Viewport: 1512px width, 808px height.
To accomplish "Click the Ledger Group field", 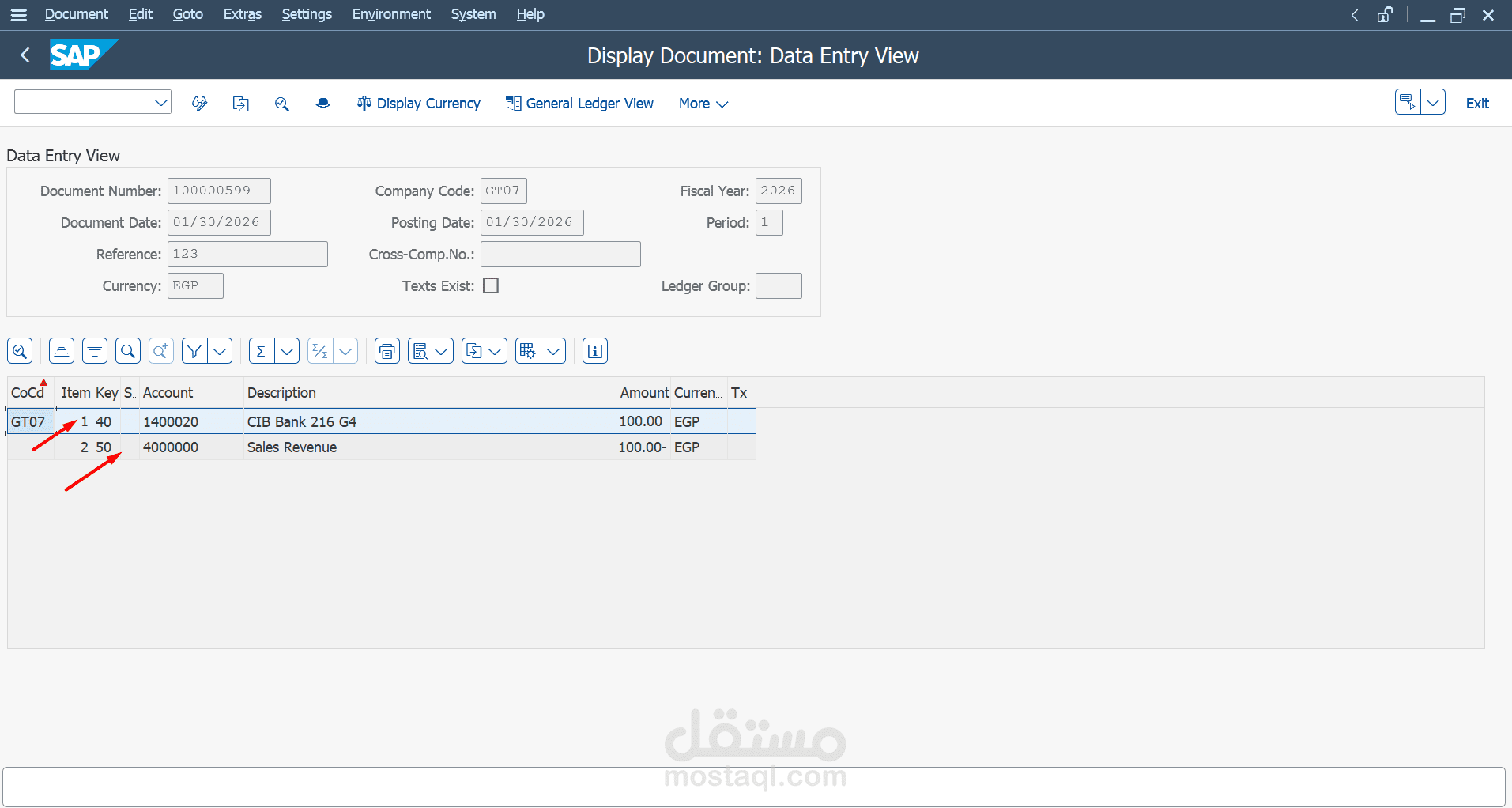I will coord(778,285).
